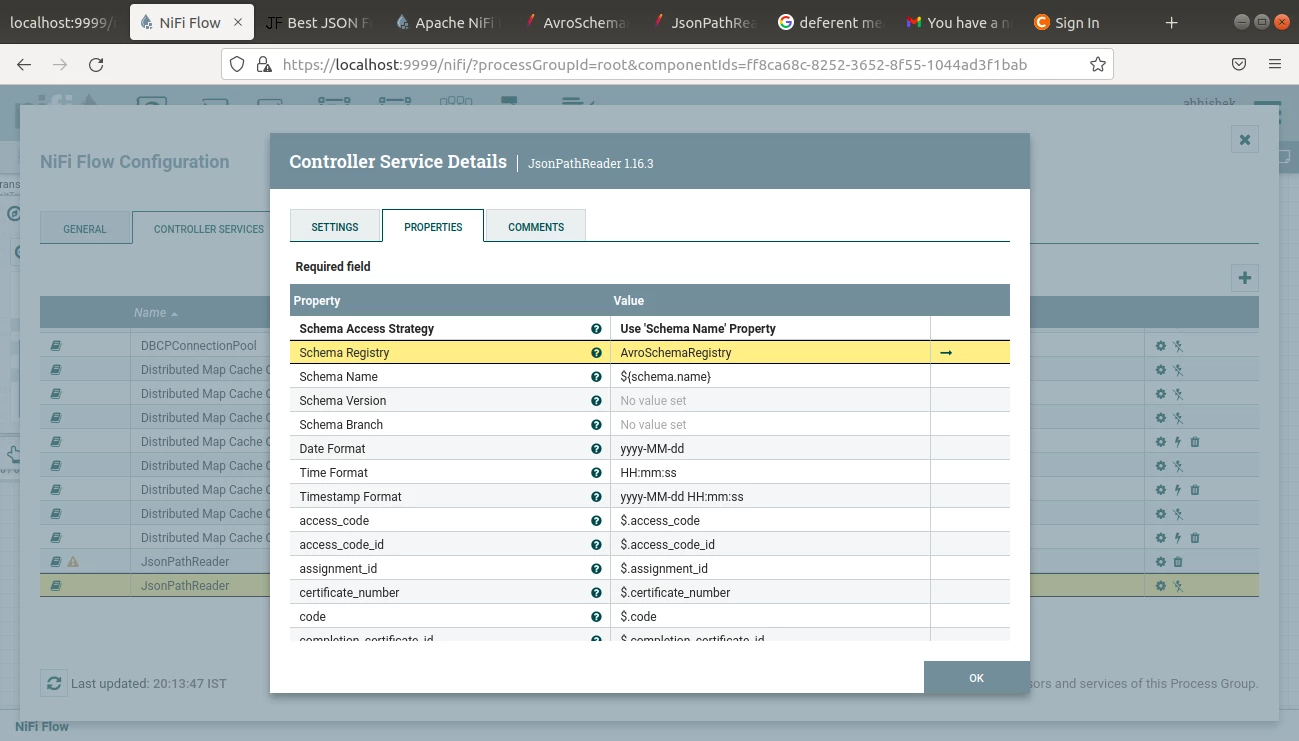The width and height of the screenshot is (1299, 741).
Task: Click the $.assignment_id value cell
Action: [x=770, y=568]
